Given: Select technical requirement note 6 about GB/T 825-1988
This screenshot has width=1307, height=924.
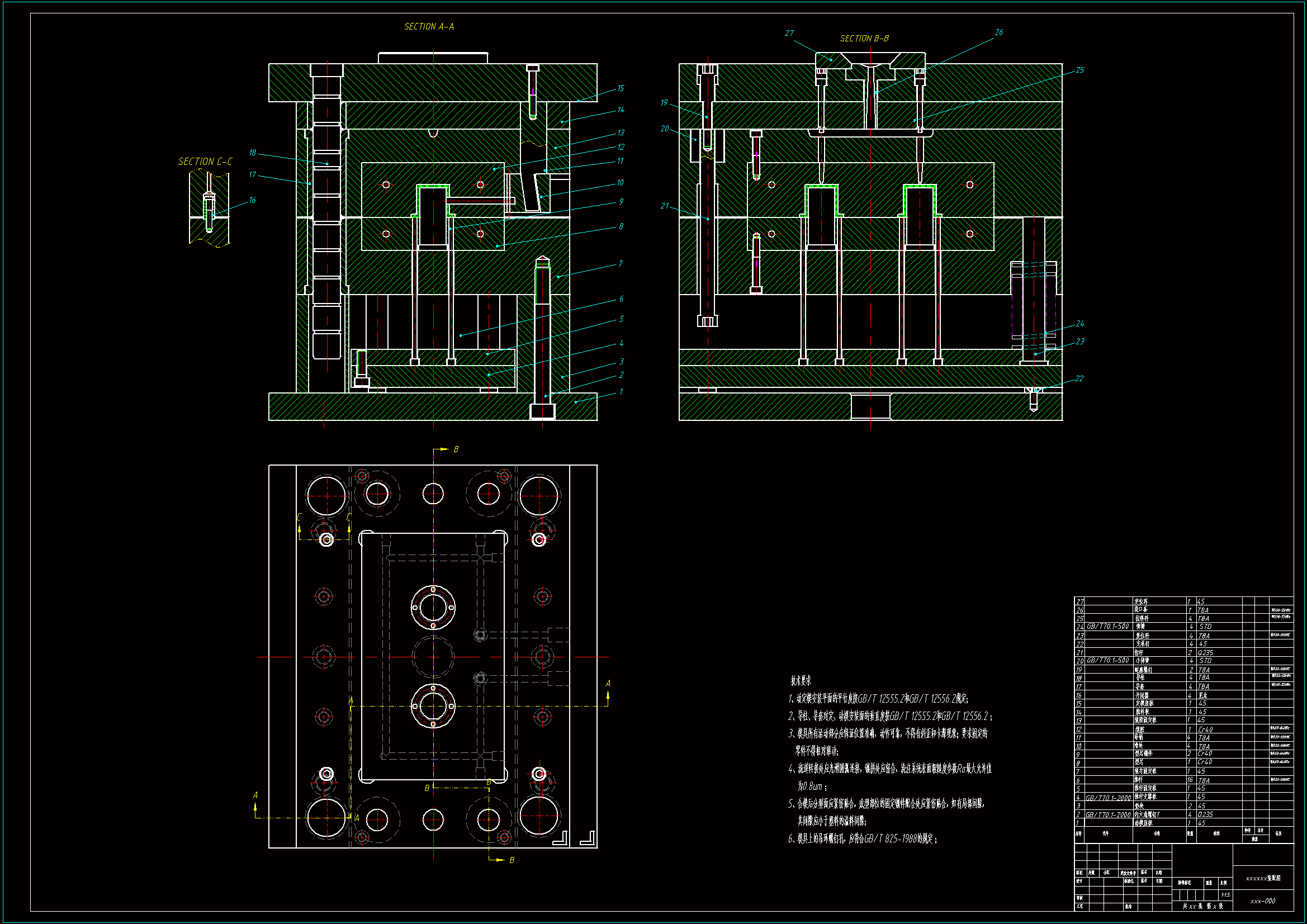Looking at the screenshot, I should pos(863,838).
